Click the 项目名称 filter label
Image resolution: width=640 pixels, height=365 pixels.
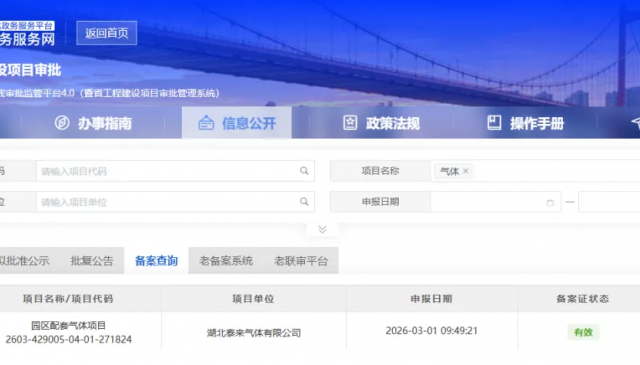click(x=380, y=171)
